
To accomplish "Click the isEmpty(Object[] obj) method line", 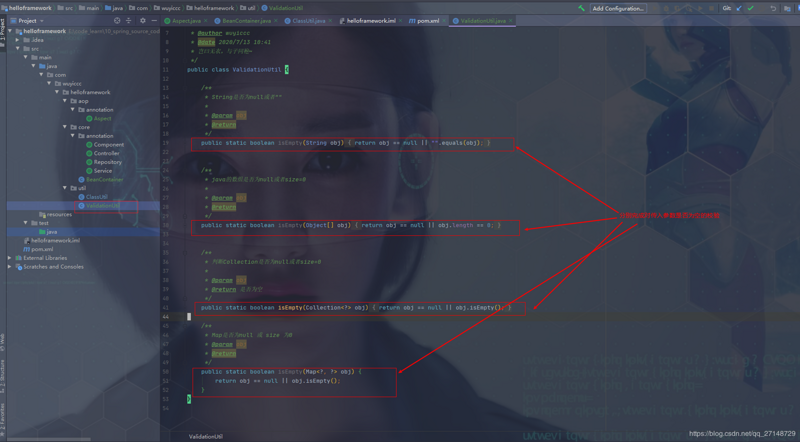I will (x=351, y=225).
